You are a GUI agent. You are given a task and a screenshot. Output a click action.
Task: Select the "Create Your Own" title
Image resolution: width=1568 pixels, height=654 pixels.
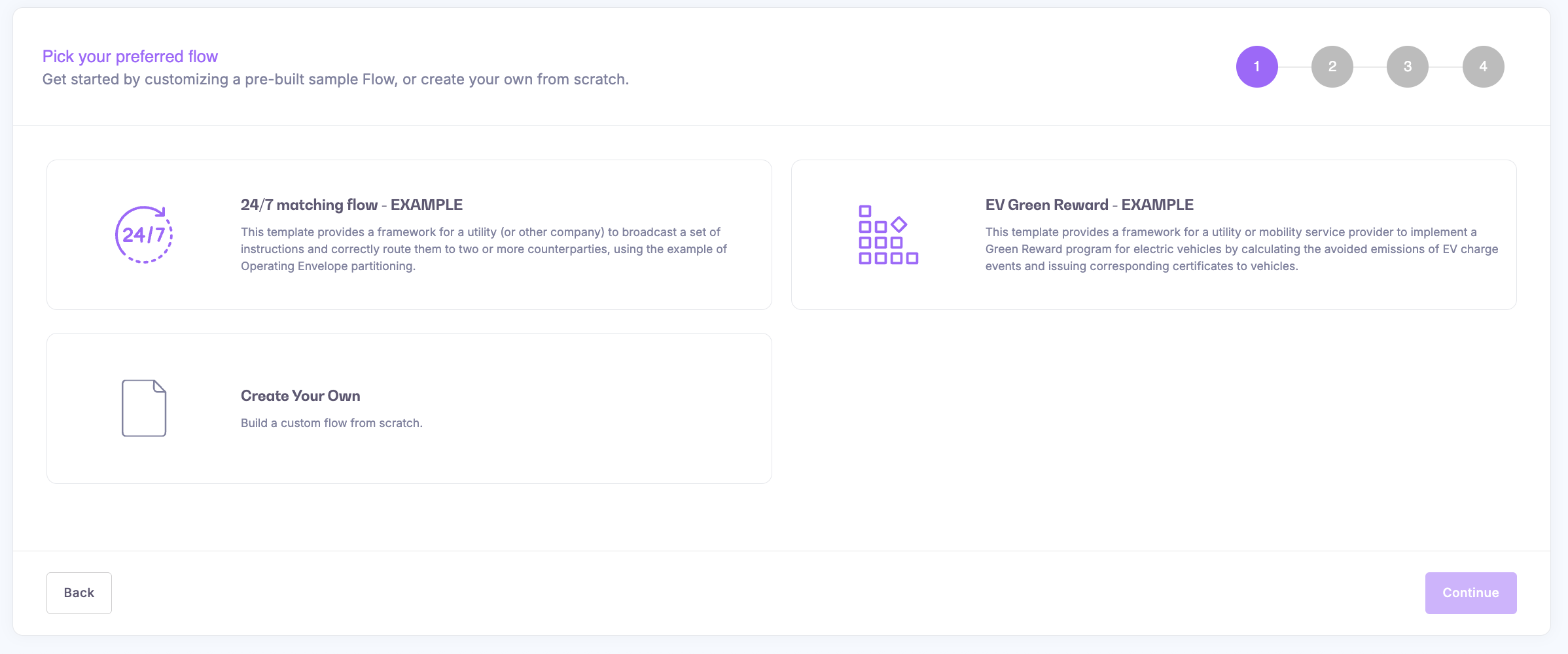click(300, 396)
